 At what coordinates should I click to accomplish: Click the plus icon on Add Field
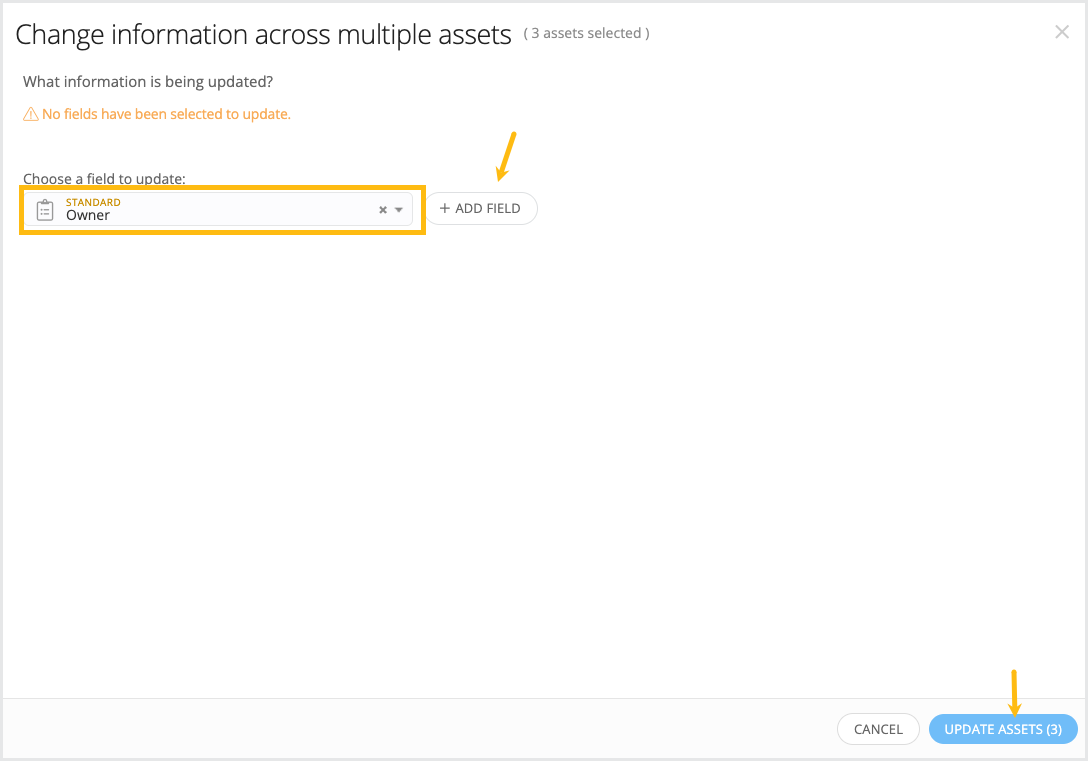click(445, 208)
